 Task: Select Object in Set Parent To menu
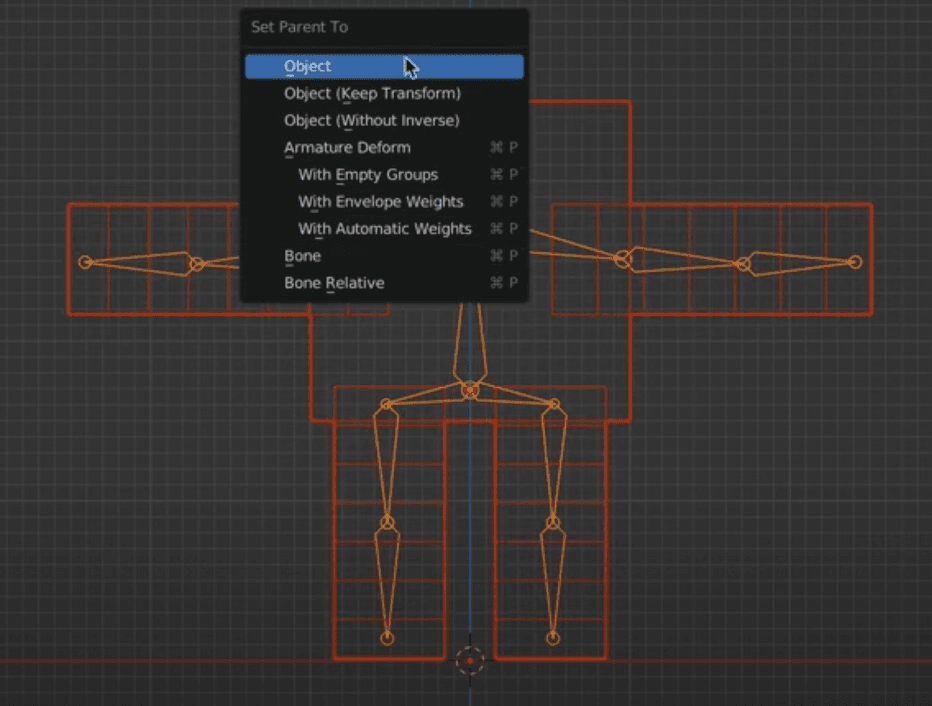[384, 67]
